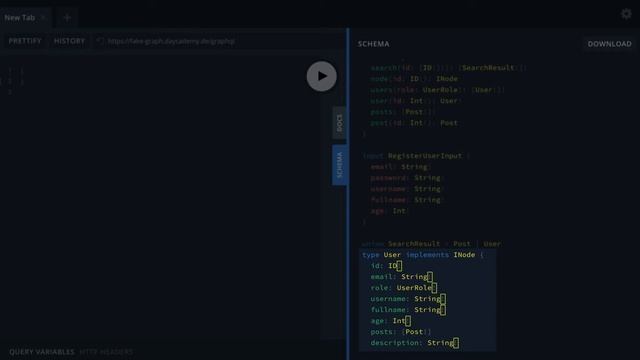Click the 'union SearchResult' line
The width and height of the screenshot is (640, 360).
(431, 244)
